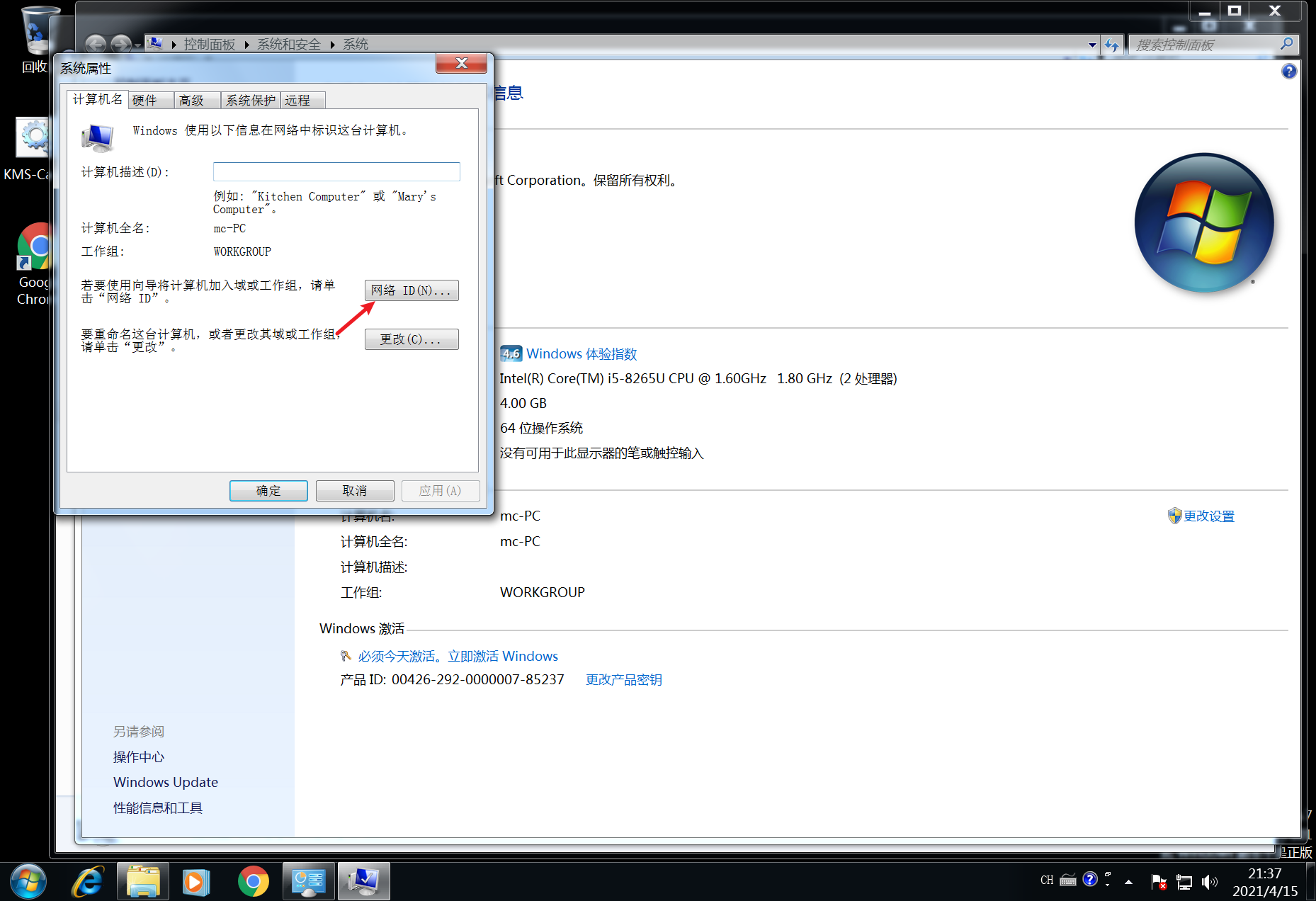
Task: Select the Recycle Bin desktop icon
Action: [x=35, y=40]
